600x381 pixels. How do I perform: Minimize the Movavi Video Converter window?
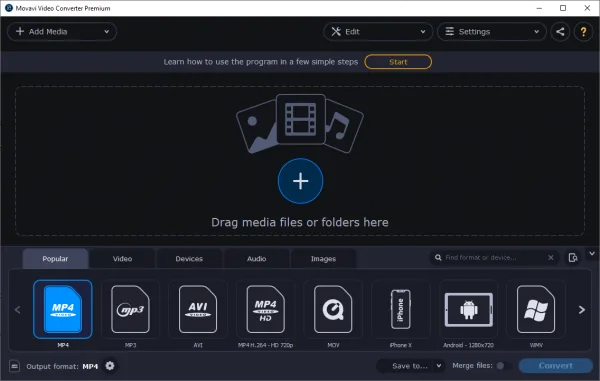point(539,8)
